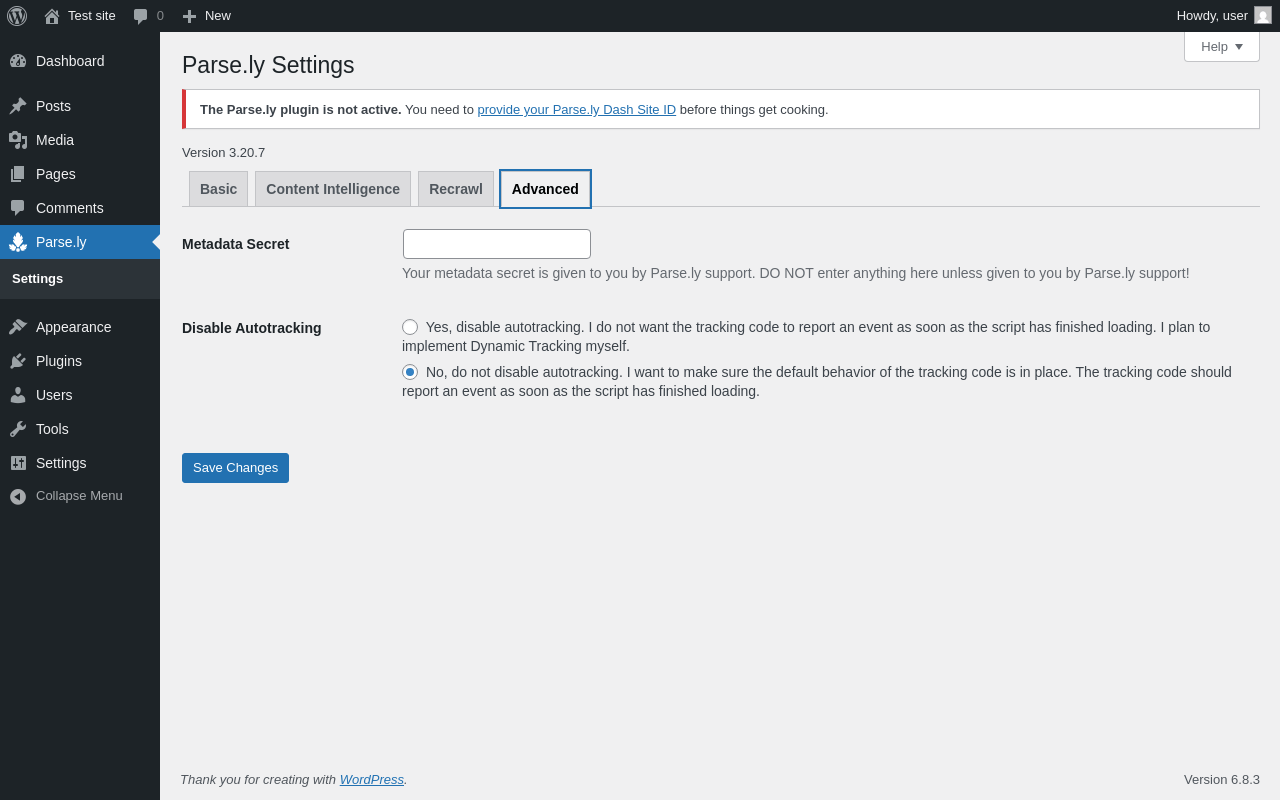Open the Tools wrench icon
This screenshot has width=1280, height=800.
tap(18, 429)
